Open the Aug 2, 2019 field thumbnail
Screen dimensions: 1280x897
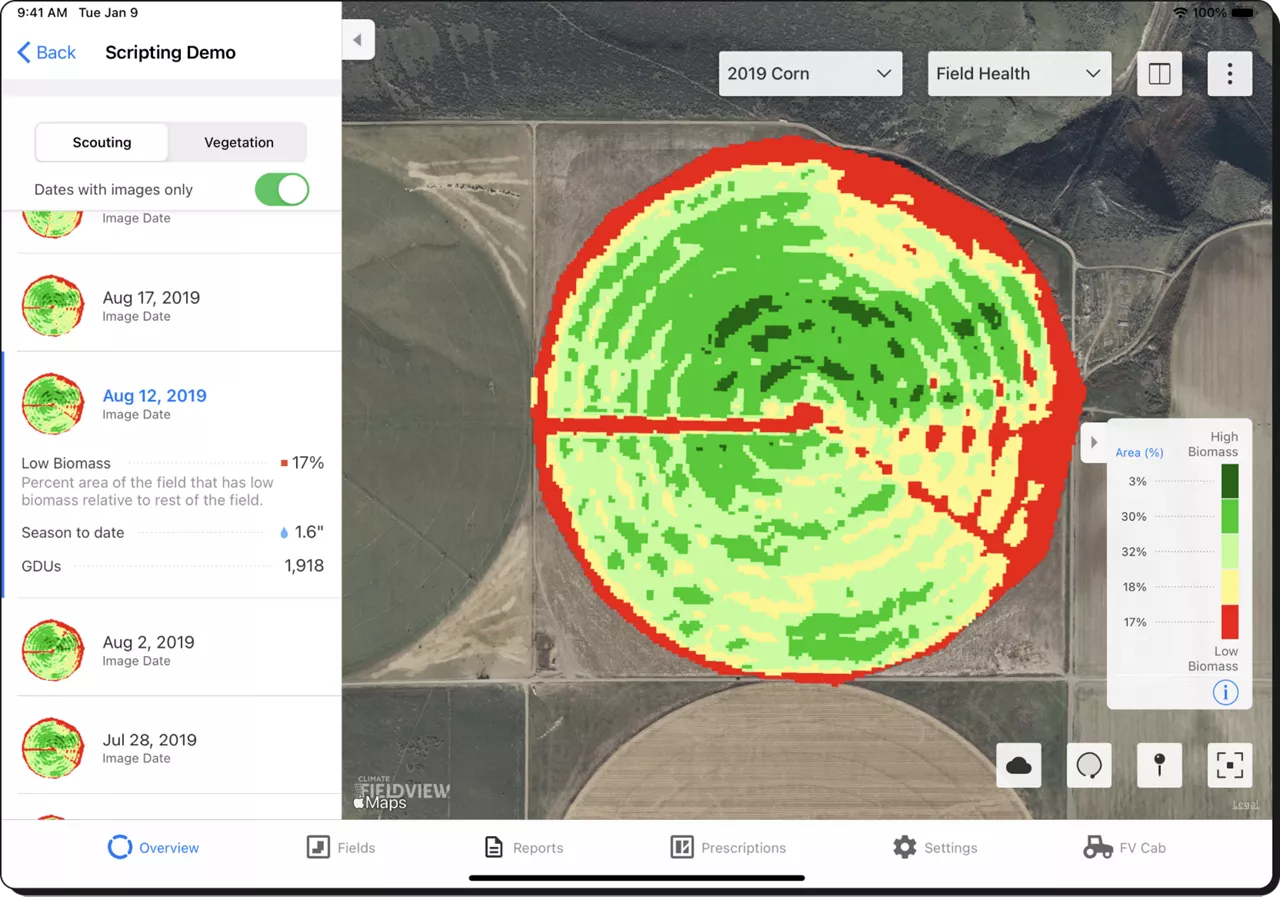53,650
